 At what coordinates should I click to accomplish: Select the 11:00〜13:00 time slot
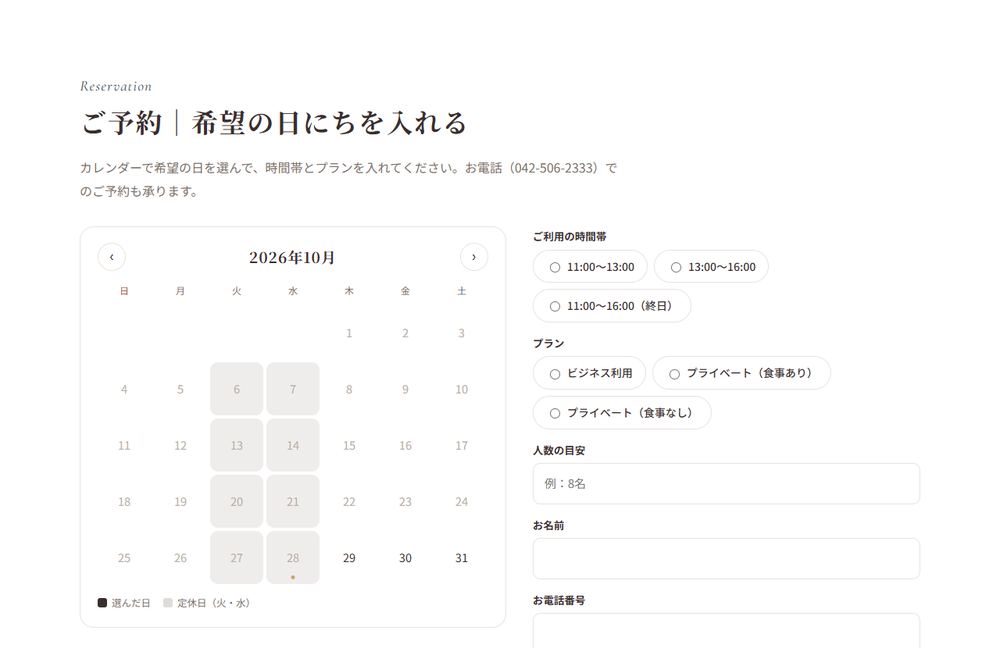pyautogui.click(x=591, y=267)
